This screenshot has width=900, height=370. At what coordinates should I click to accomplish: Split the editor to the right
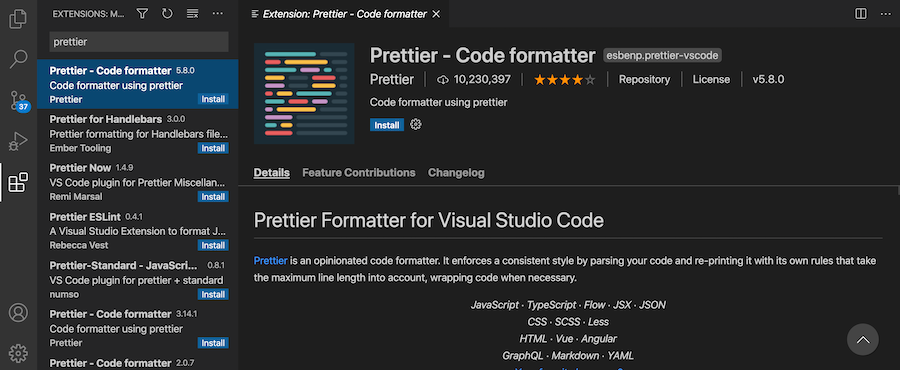point(861,14)
